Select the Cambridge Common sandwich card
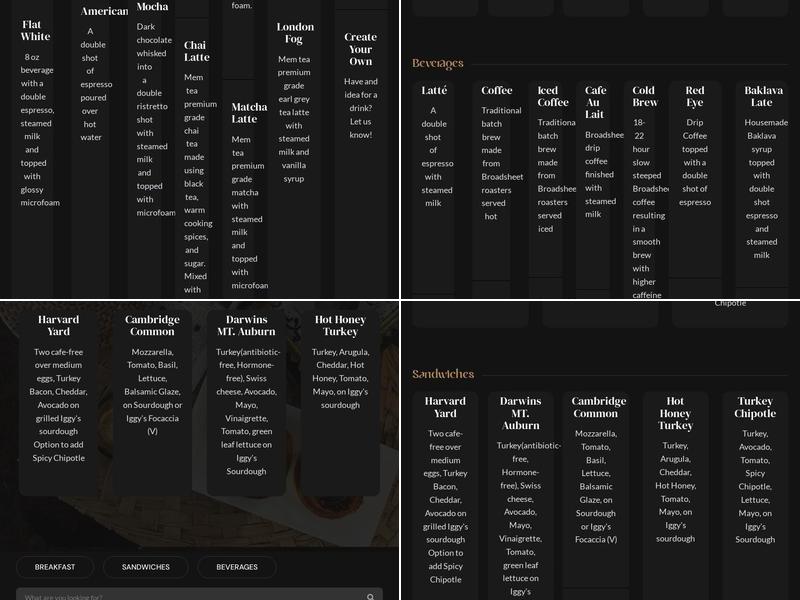The width and height of the screenshot is (800, 600). pos(152,380)
